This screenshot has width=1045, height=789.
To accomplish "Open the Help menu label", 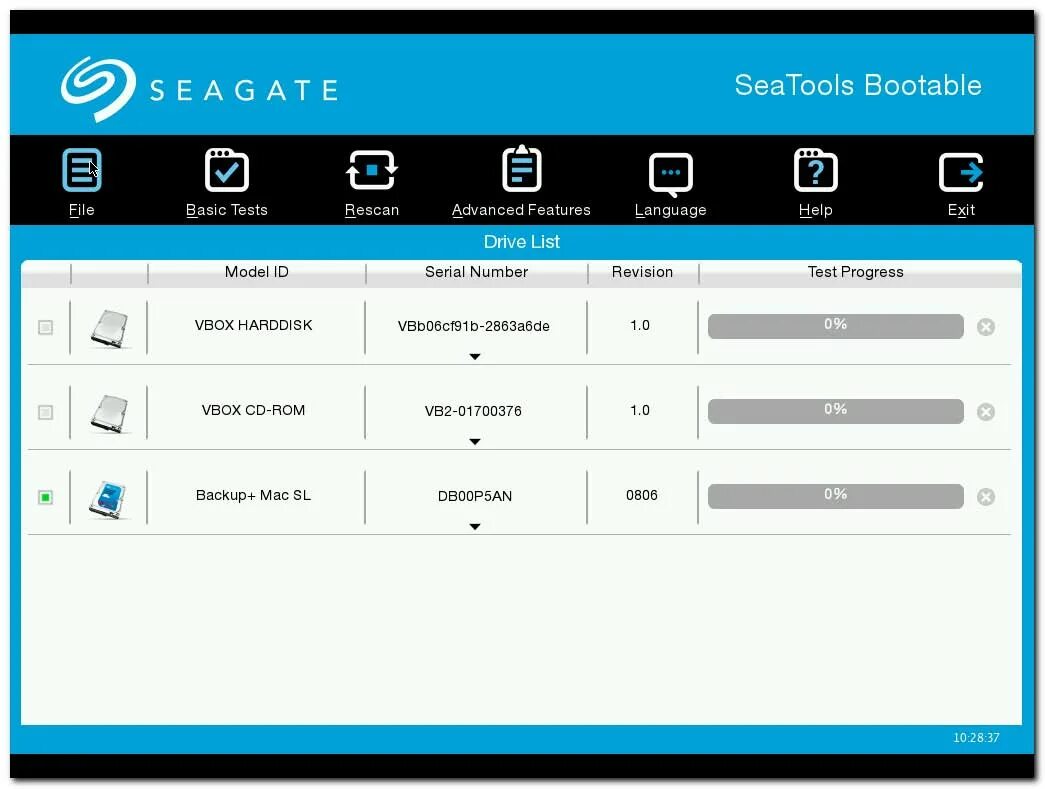I will coord(816,211).
